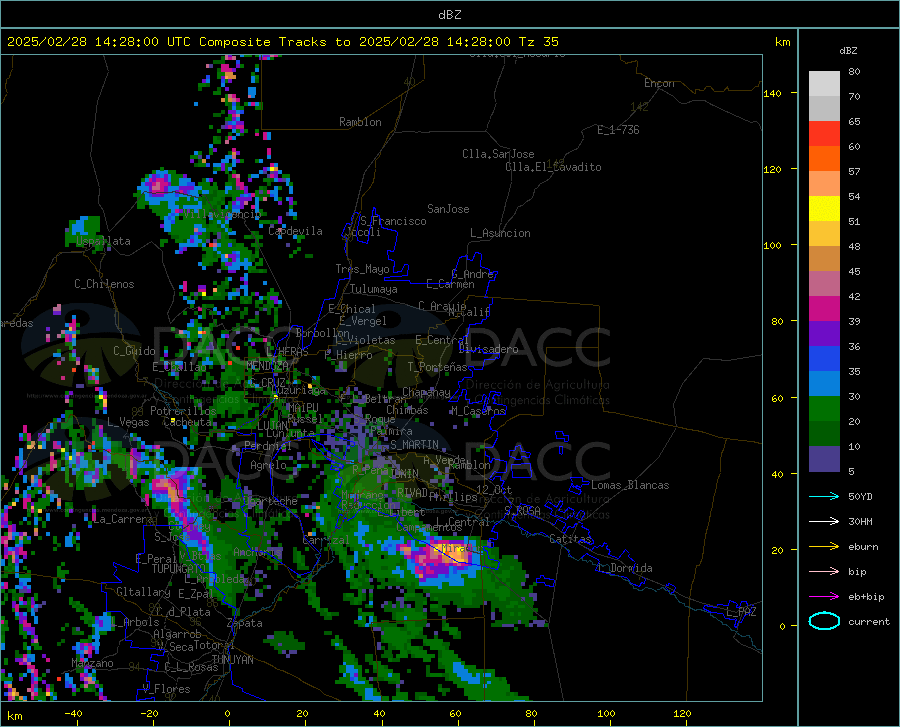Click the 'Encon' place label on map

coord(659,83)
